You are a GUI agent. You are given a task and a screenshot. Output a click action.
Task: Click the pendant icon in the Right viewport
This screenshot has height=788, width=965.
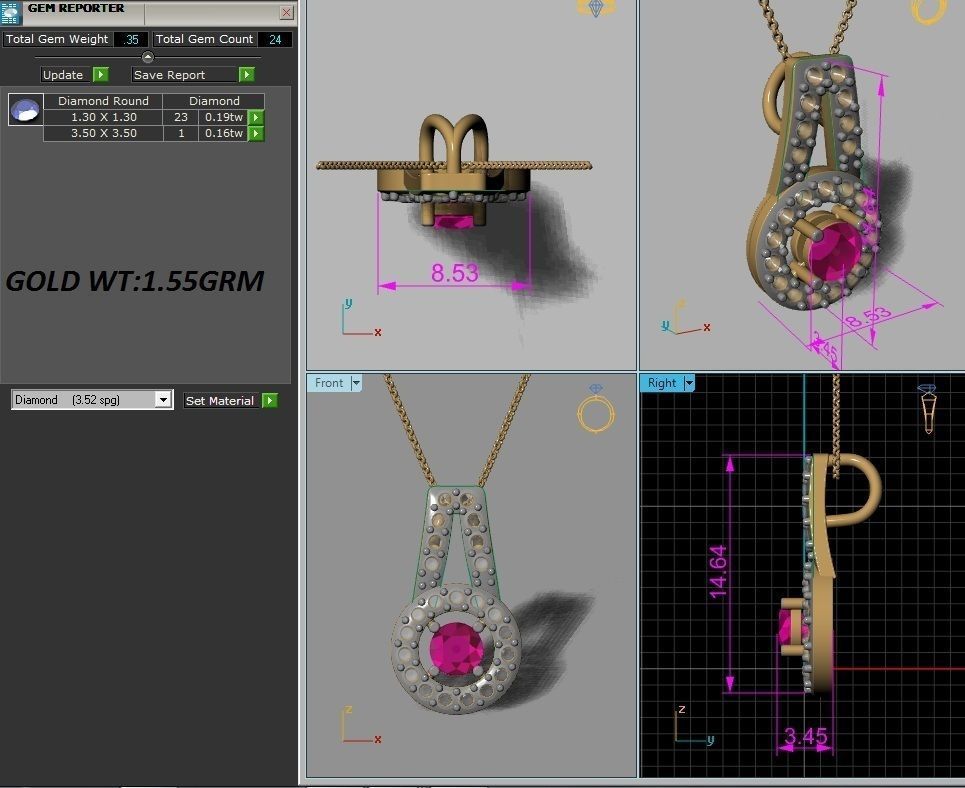[x=928, y=409]
